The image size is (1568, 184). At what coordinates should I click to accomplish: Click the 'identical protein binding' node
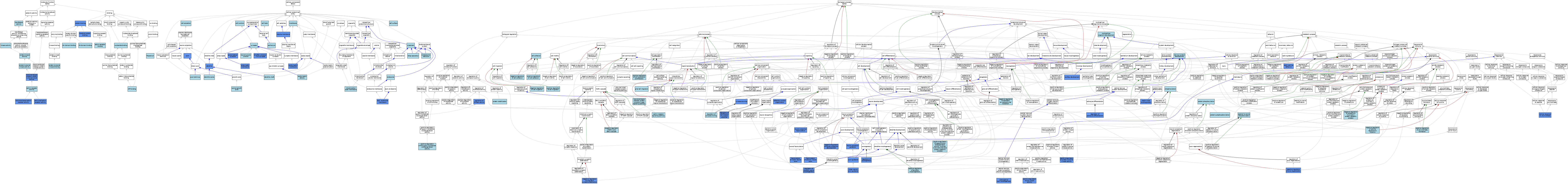coord(85,34)
